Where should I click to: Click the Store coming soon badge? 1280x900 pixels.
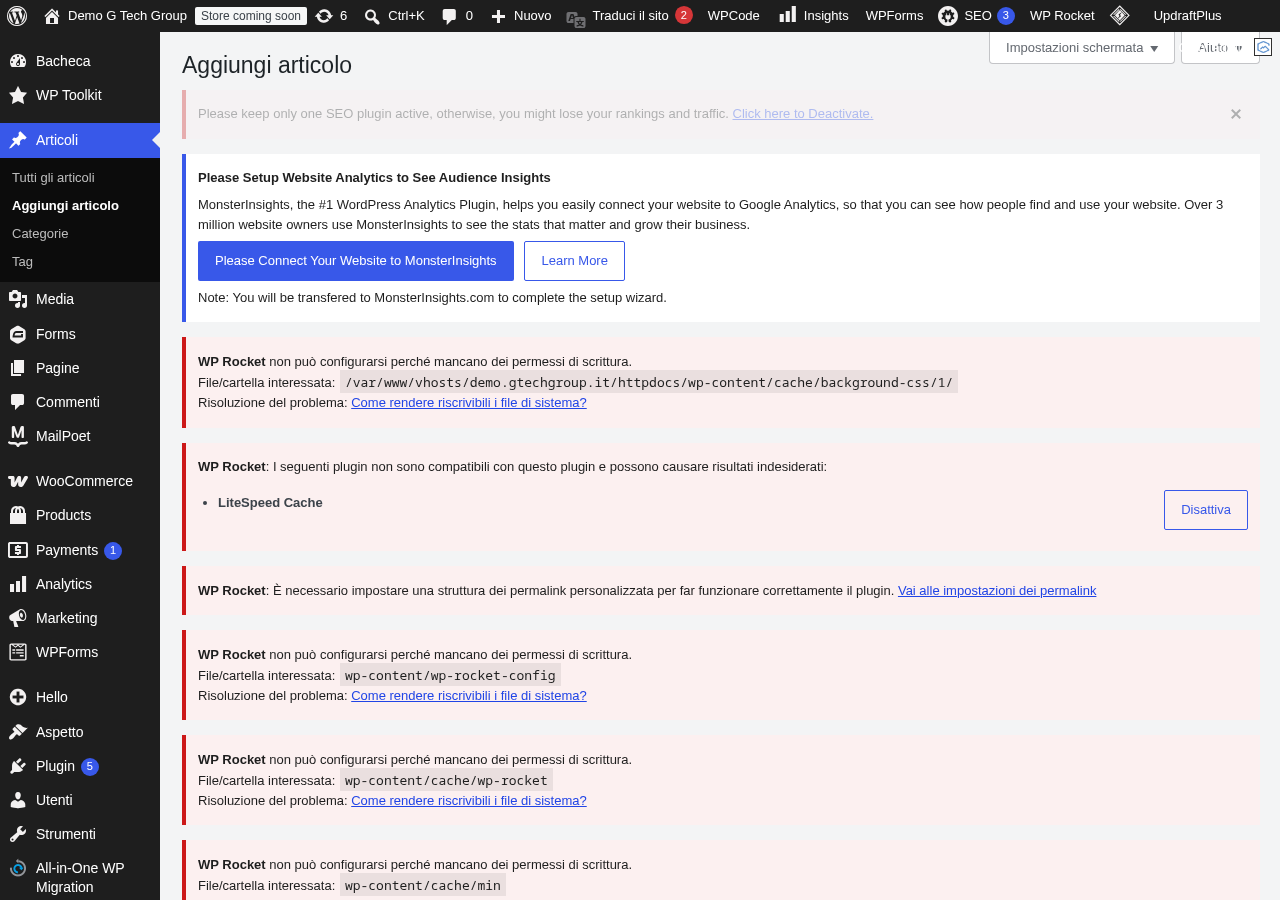tap(251, 16)
